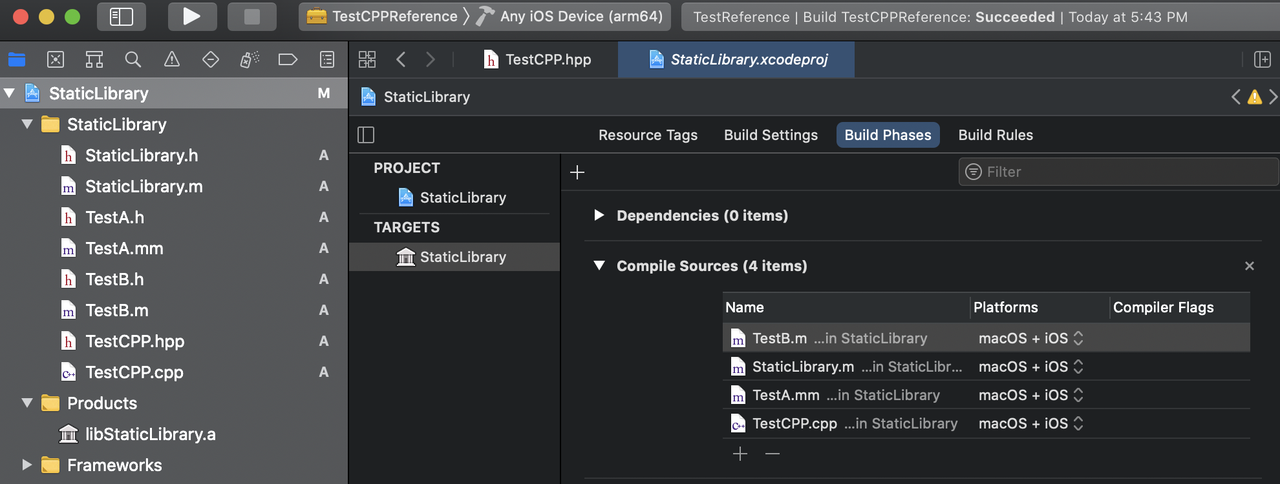
Task: Open the related items grid icon
Action: pyautogui.click(x=367, y=59)
